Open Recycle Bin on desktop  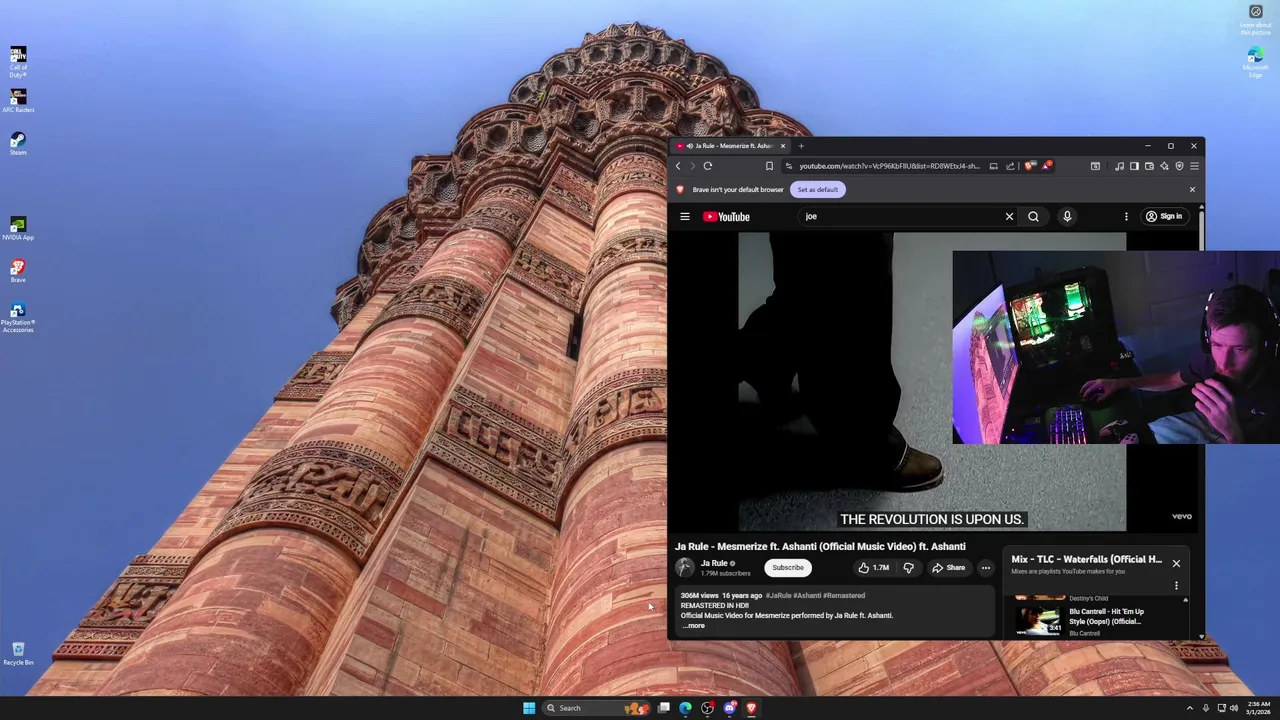[18, 654]
